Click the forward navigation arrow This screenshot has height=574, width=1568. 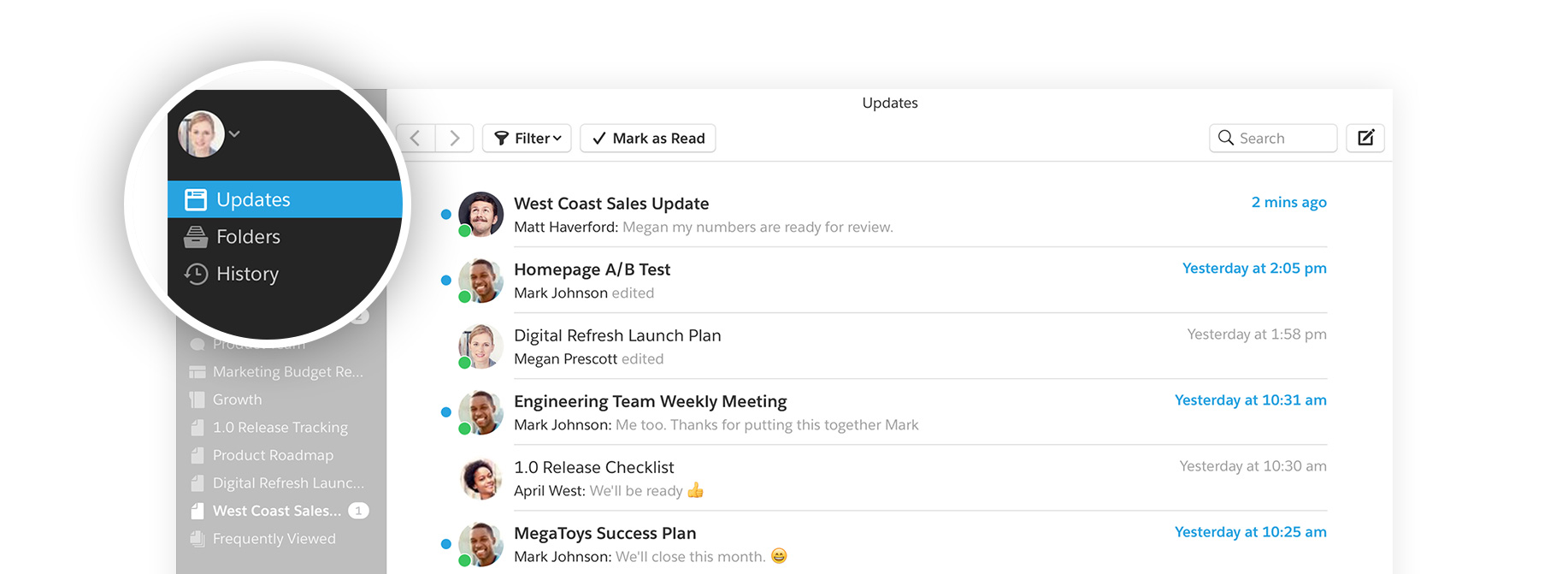coord(455,138)
